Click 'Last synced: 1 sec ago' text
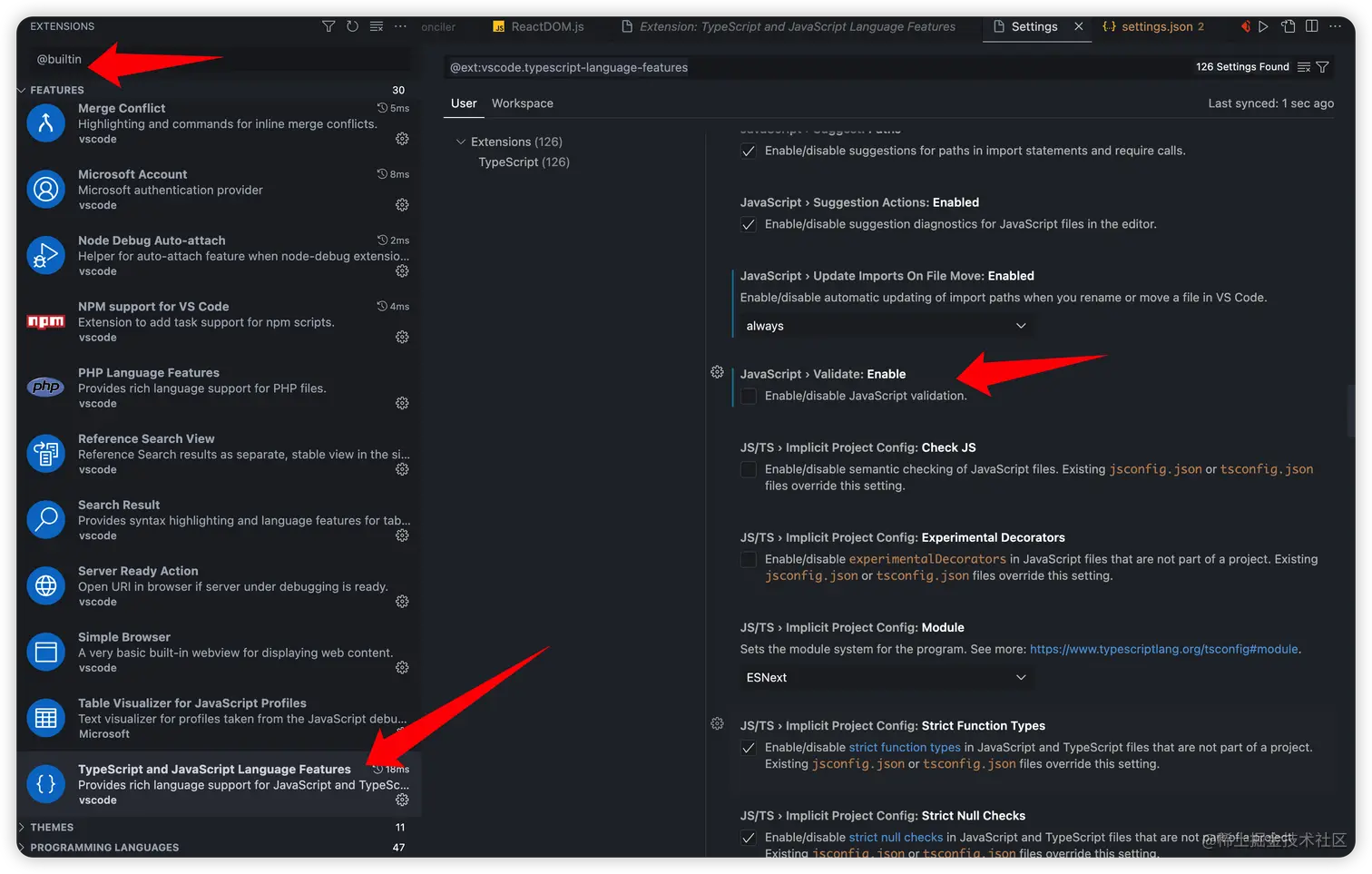Viewport: 1372px width, 874px height. click(1270, 103)
